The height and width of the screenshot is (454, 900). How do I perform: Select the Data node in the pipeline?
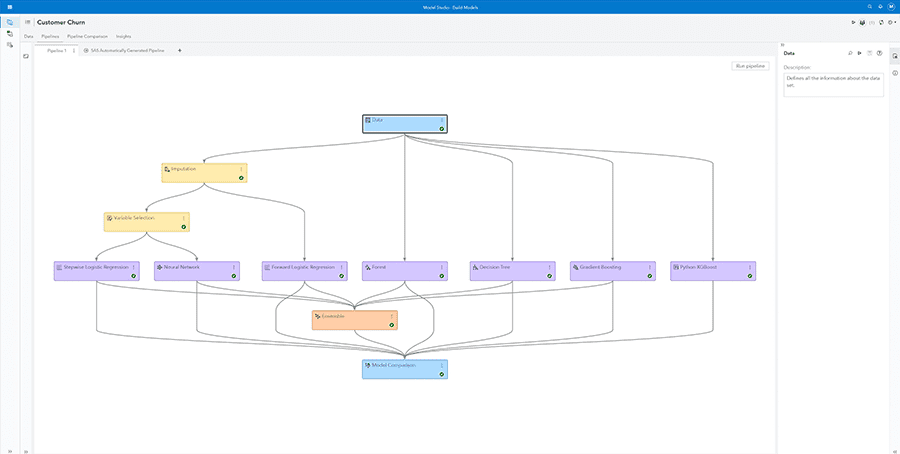[405, 124]
